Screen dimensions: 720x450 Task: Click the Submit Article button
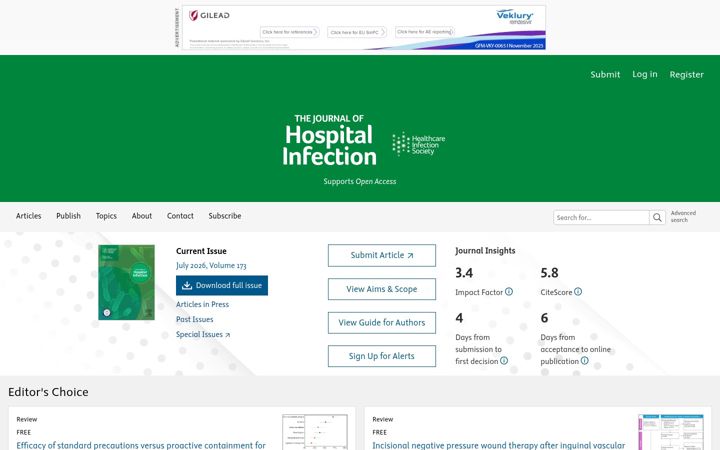382,255
